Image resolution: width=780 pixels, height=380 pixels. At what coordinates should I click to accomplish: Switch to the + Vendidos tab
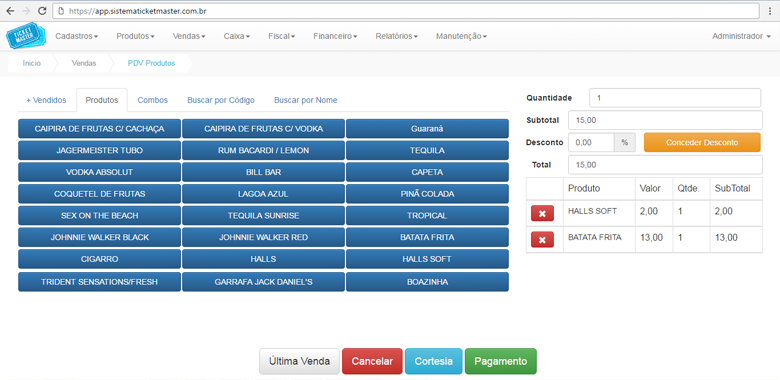point(46,100)
